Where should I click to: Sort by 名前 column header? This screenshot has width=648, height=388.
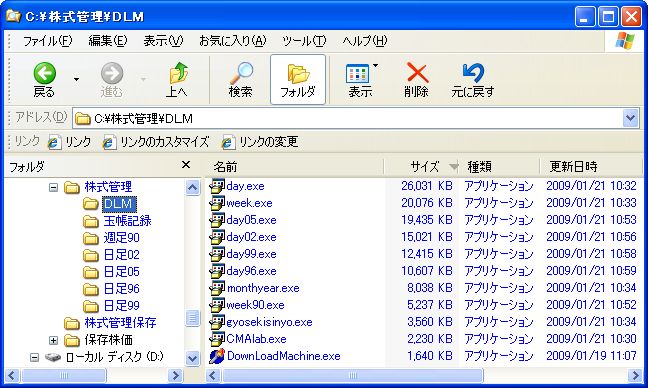click(x=295, y=167)
